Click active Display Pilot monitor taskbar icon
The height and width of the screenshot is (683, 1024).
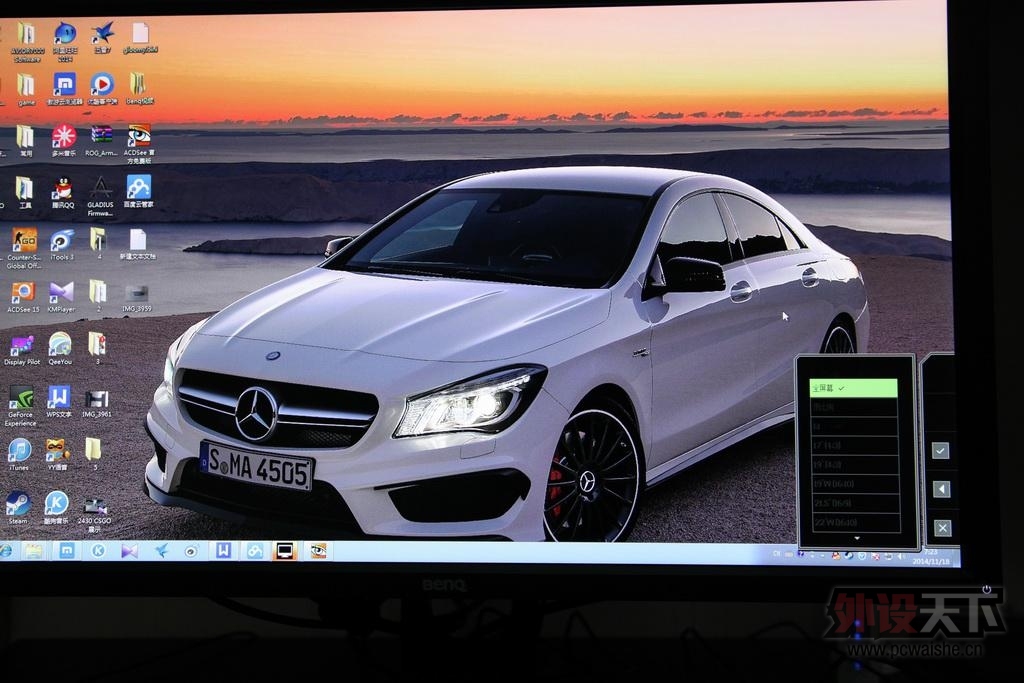285,551
